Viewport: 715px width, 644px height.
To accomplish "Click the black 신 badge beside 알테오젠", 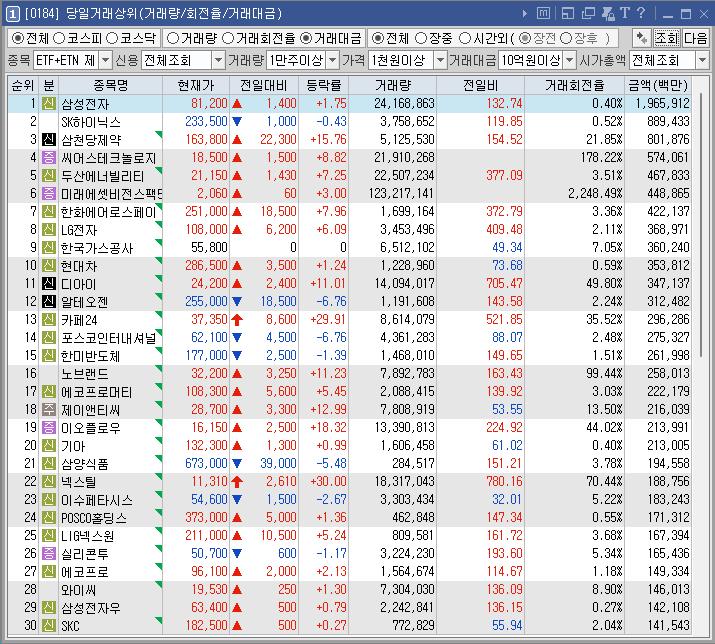I will click(49, 301).
